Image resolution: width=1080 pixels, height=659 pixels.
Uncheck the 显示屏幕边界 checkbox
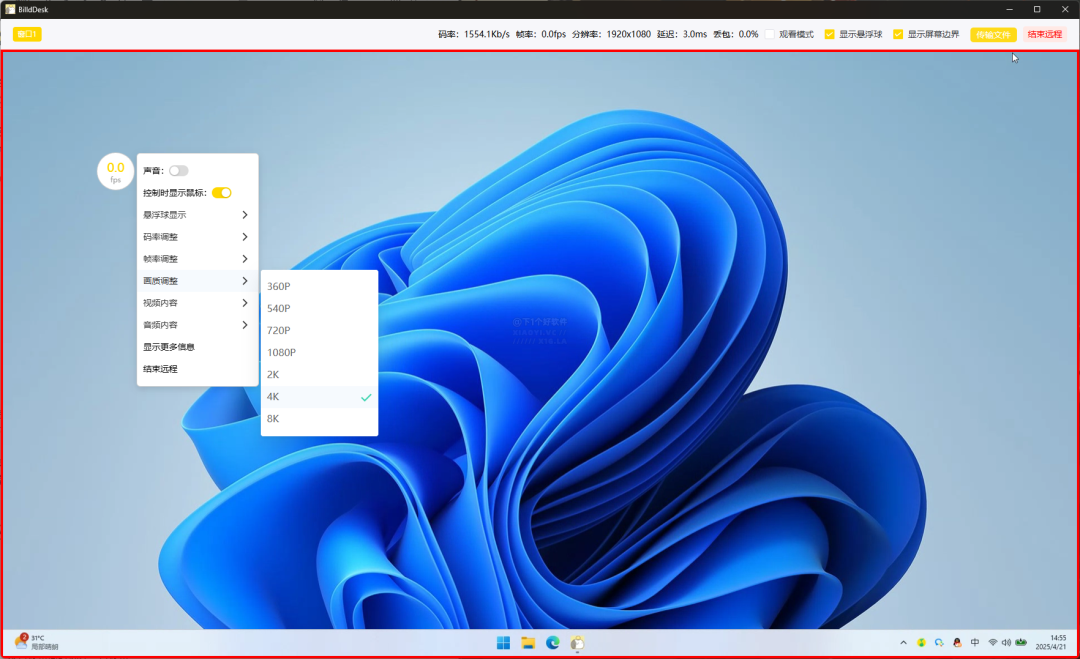pyautogui.click(x=898, y=34)
